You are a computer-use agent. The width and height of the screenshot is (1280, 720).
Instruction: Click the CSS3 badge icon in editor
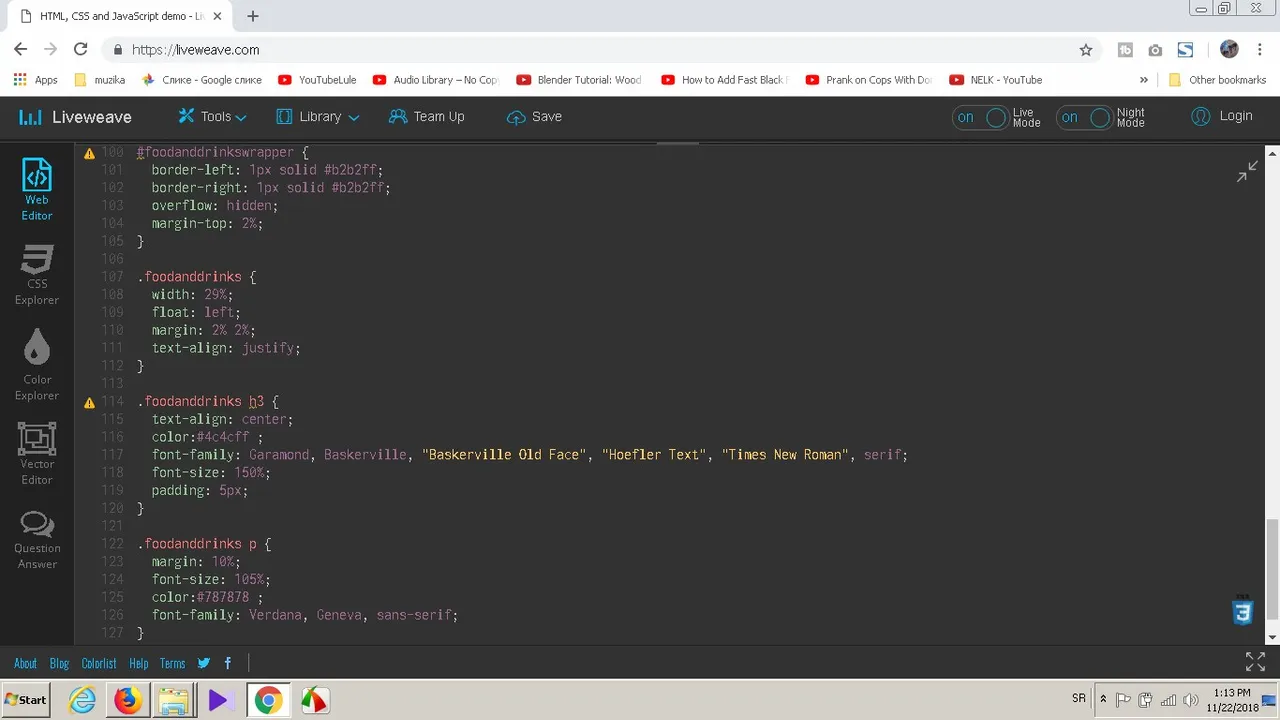point(1242,610)
